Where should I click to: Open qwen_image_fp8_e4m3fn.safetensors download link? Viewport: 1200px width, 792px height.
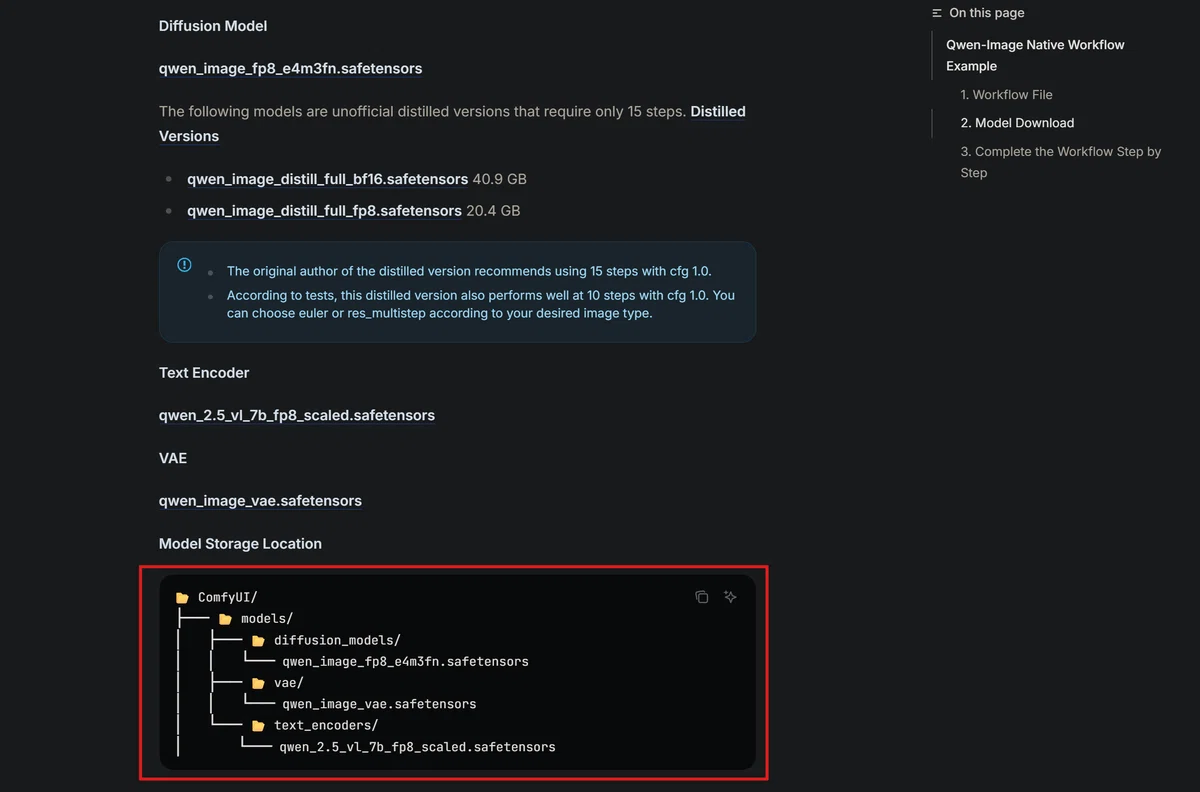pos(290,69)
